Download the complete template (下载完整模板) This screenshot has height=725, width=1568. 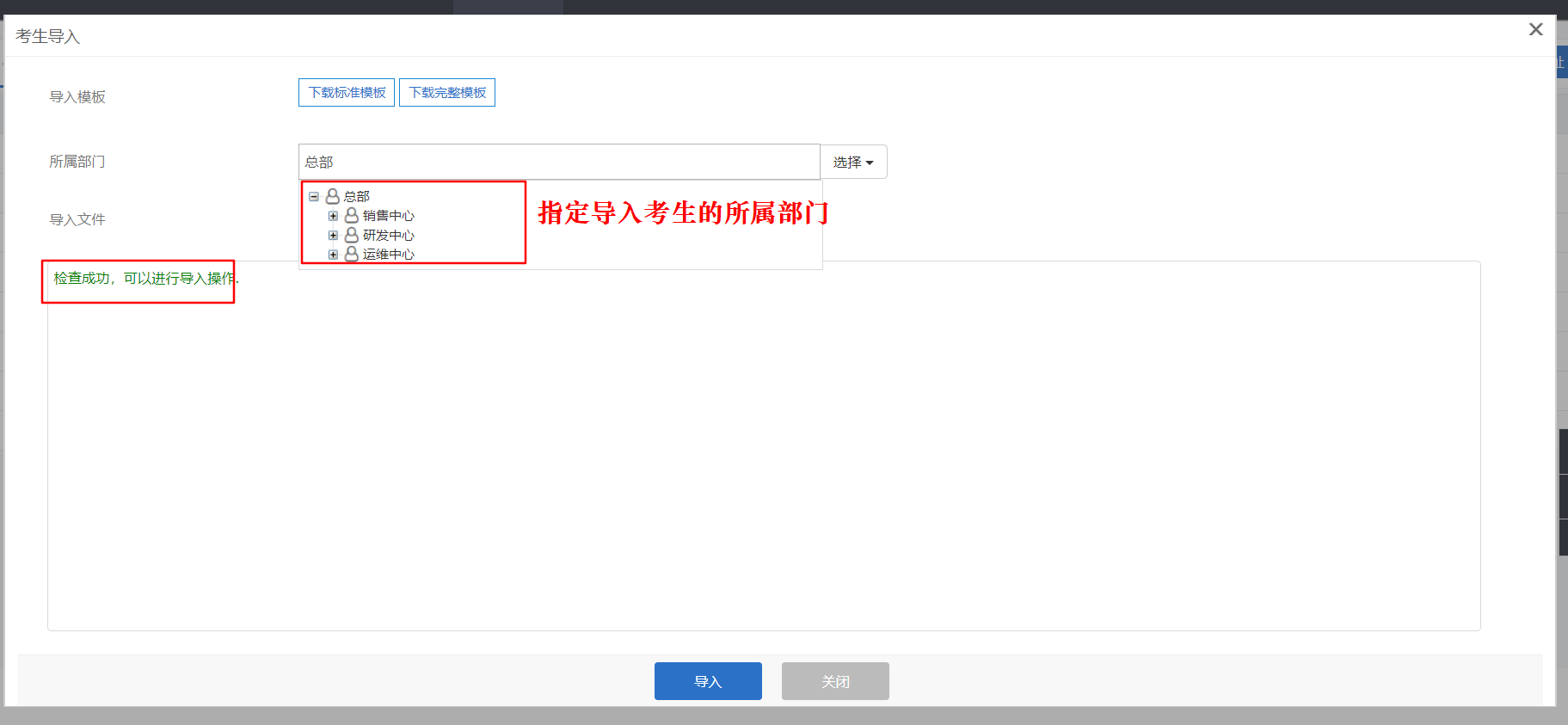pyautogui.click(x=447, y=93)
